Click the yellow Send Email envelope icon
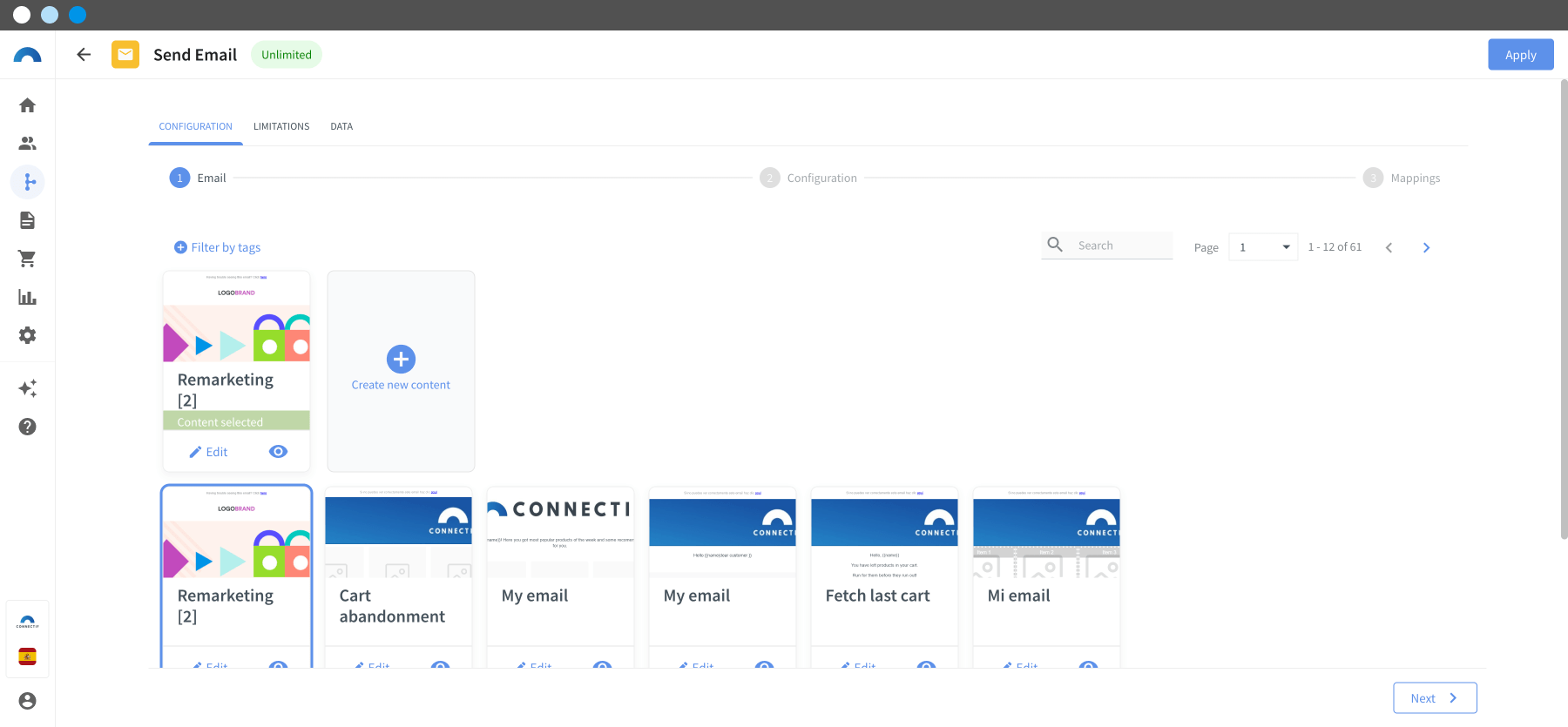The image size is (1568, 727). tap(125, 55)
